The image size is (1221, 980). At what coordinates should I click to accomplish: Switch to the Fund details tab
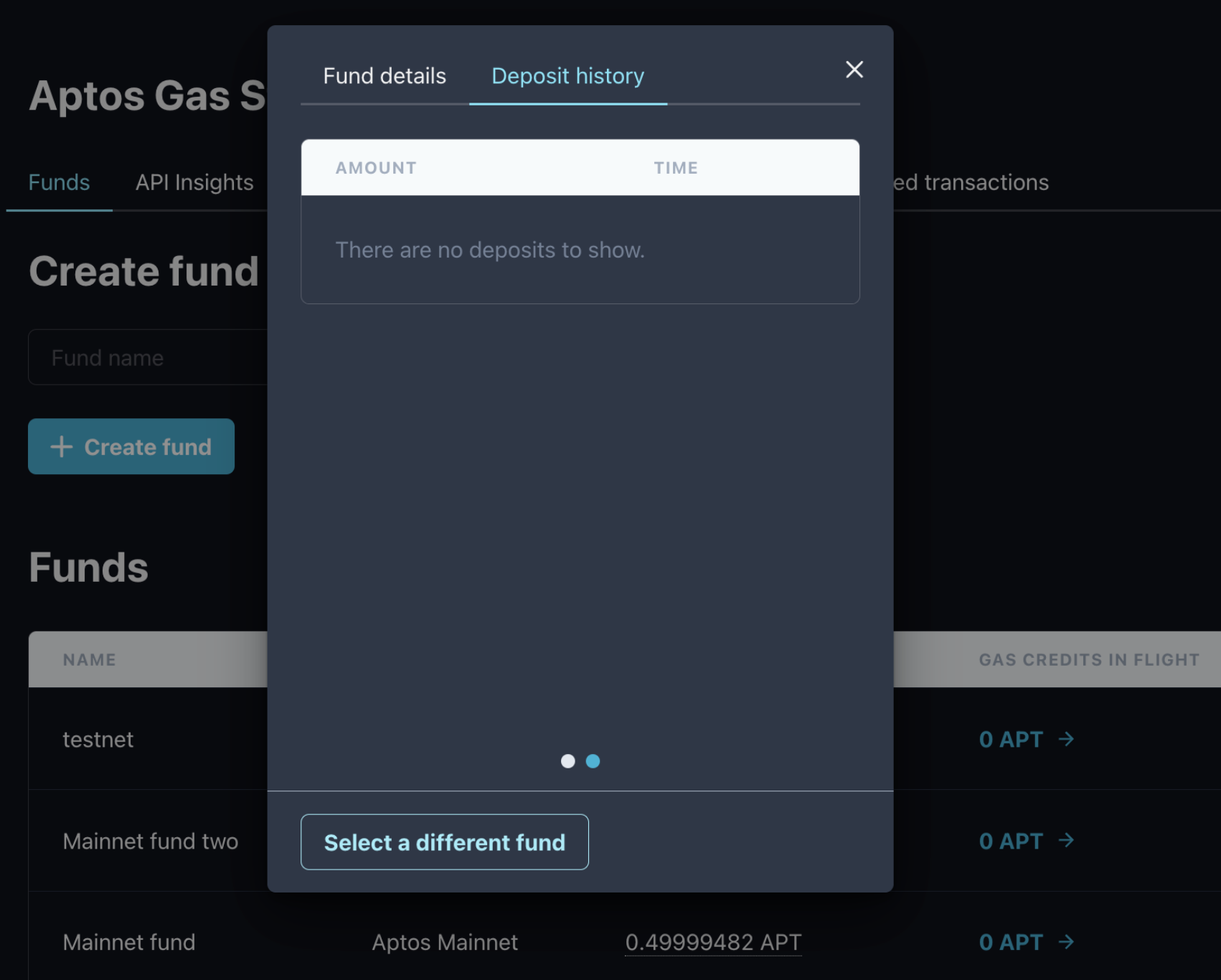(385, 76)
